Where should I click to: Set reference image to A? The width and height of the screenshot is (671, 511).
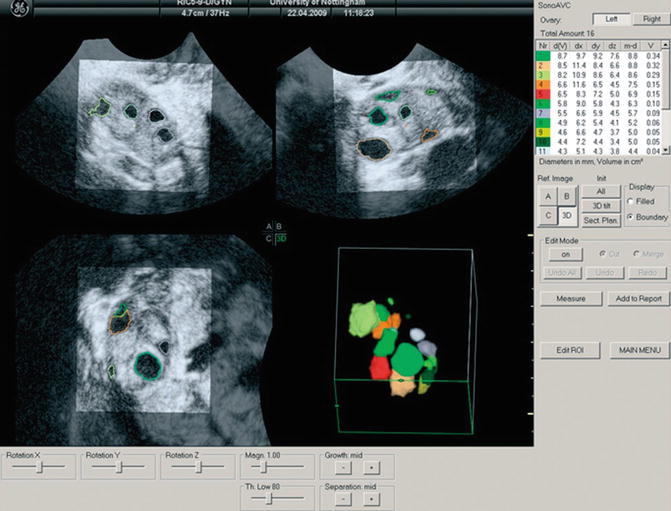pos(547,196)
